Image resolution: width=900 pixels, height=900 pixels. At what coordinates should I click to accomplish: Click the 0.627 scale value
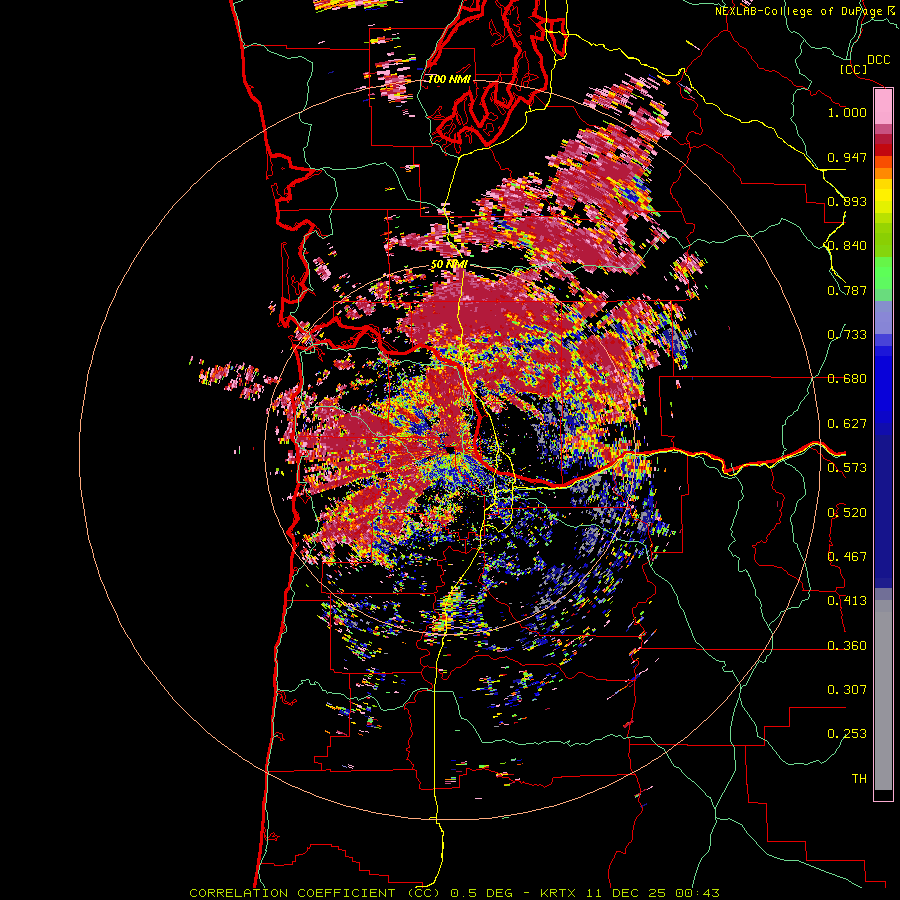click(x=847, y=424)
